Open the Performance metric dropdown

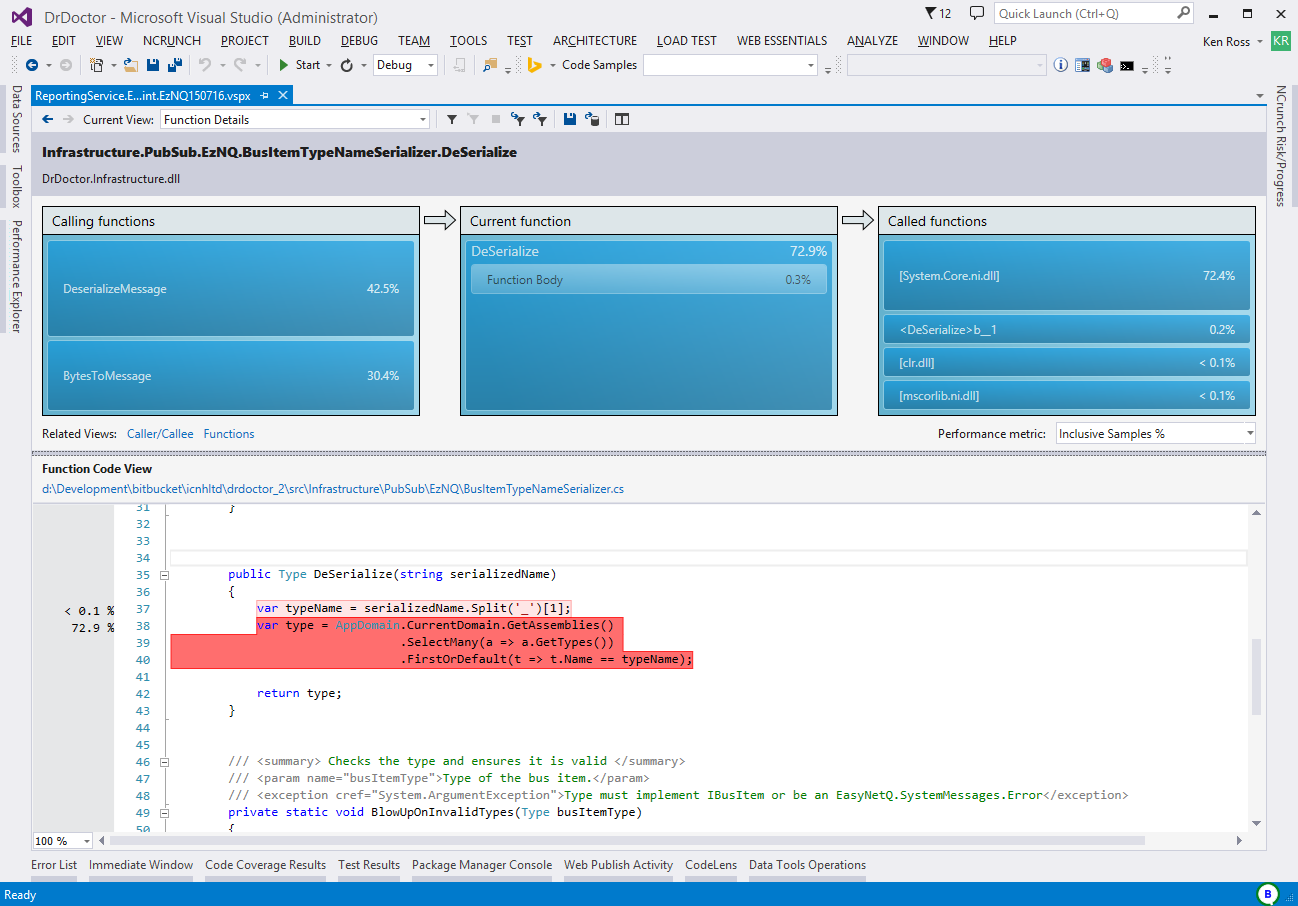coord(1155,434)
